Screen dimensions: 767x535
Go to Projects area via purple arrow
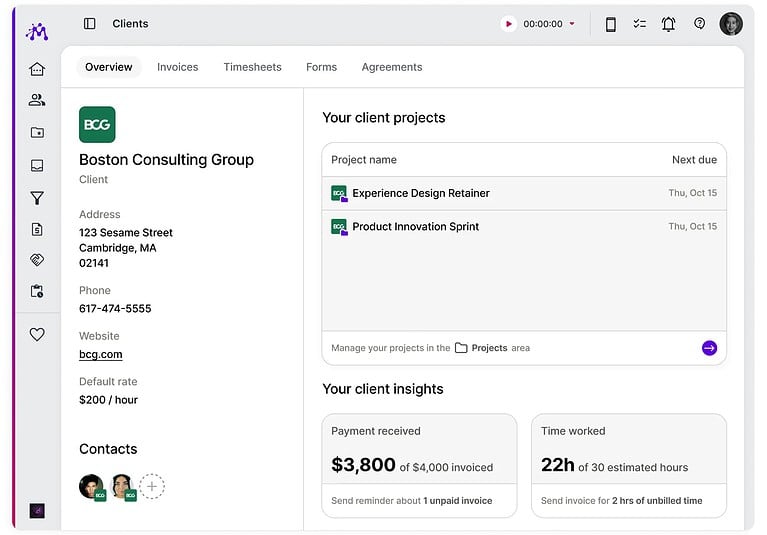pyautogui.click(x=709, y=348)
